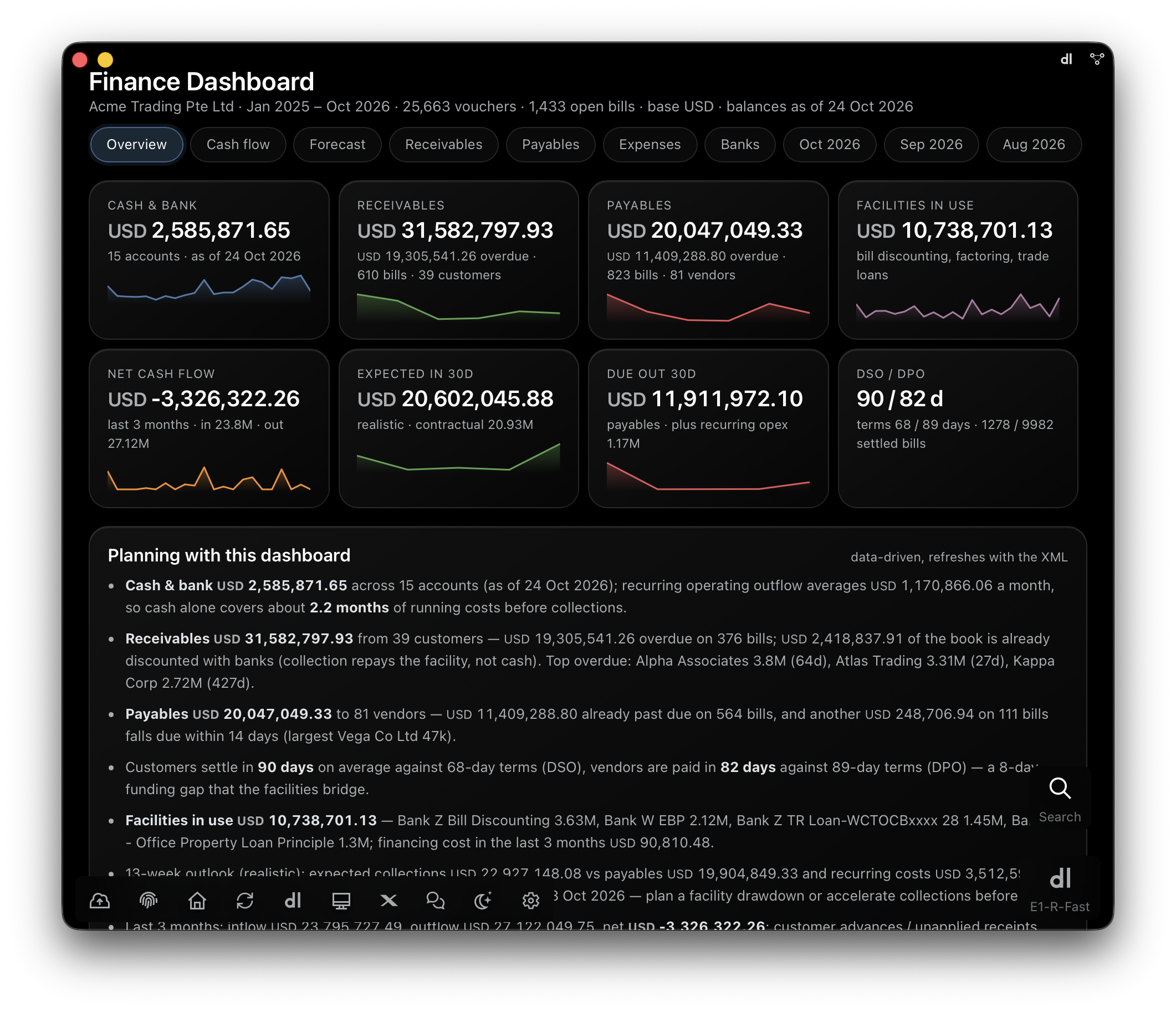Click the USD 2,585,871.65 card value
Viewport: 1176px width, 1012px height.
click(x=198, y=231)
